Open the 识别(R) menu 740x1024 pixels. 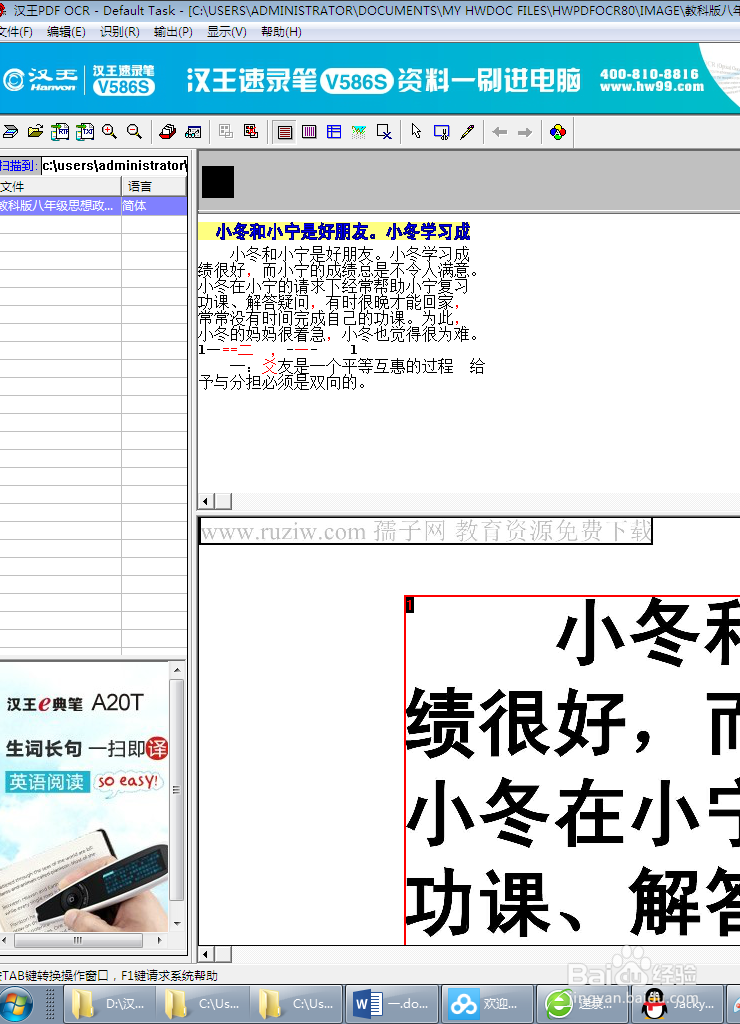click(120, 32)
